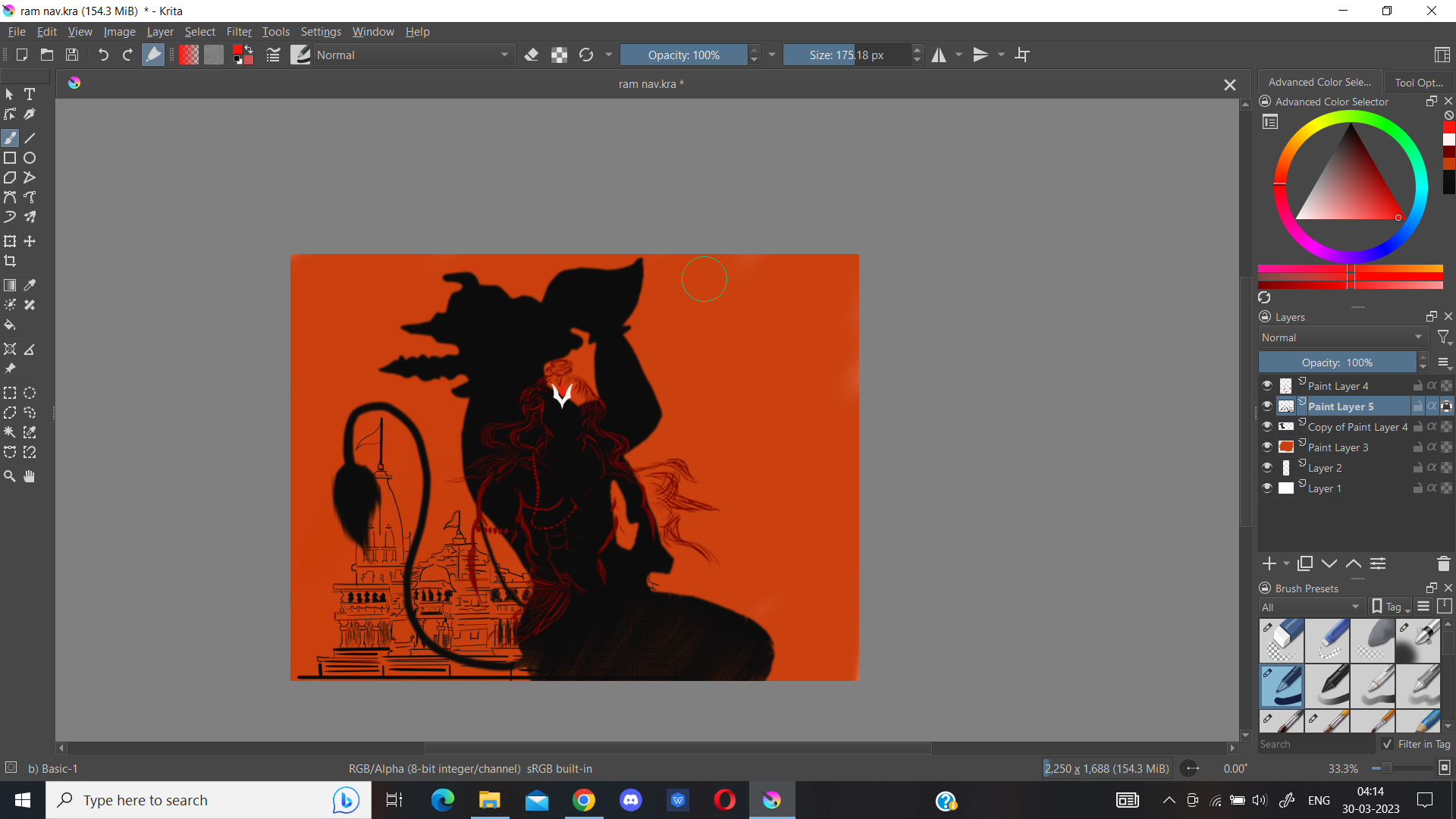Open Google Chrome from taskbar

pyautogui.click(x=583, y=800)
